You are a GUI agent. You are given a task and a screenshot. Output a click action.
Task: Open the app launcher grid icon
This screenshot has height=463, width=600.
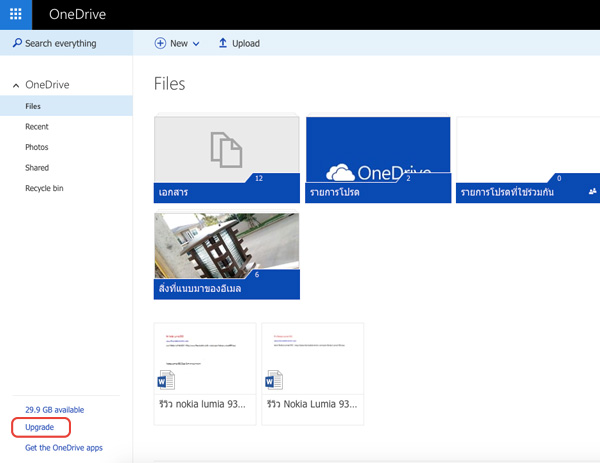[16, 14]
